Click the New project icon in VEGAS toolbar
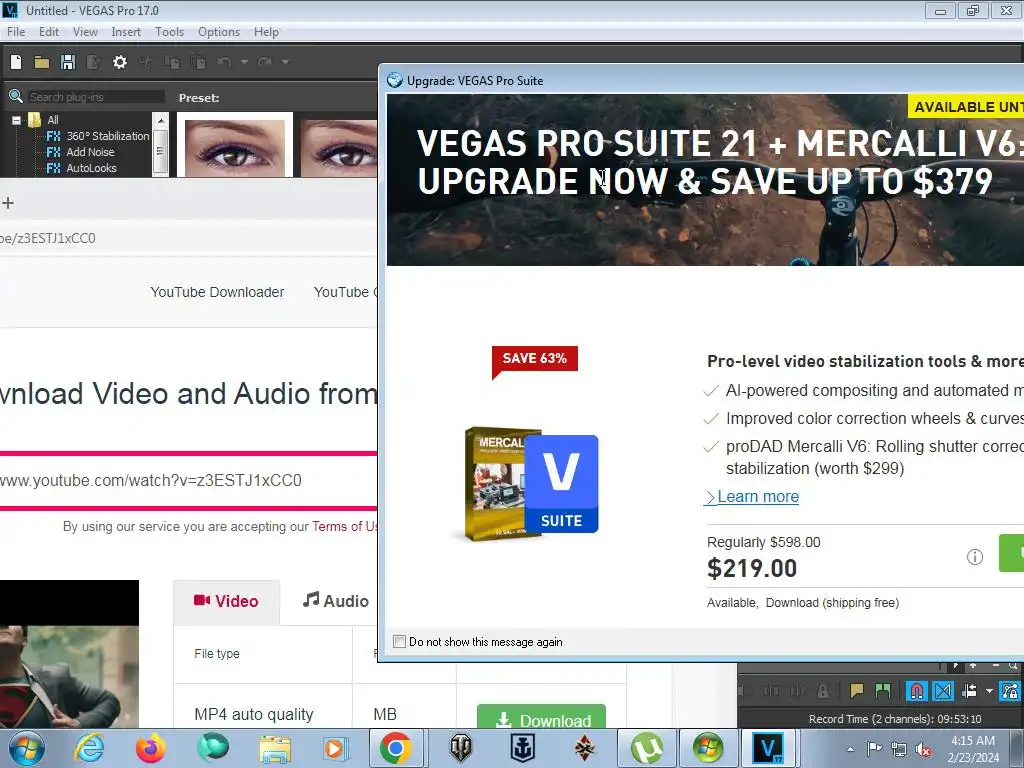This screenshot has width=1024, height=768. point(16,62)
